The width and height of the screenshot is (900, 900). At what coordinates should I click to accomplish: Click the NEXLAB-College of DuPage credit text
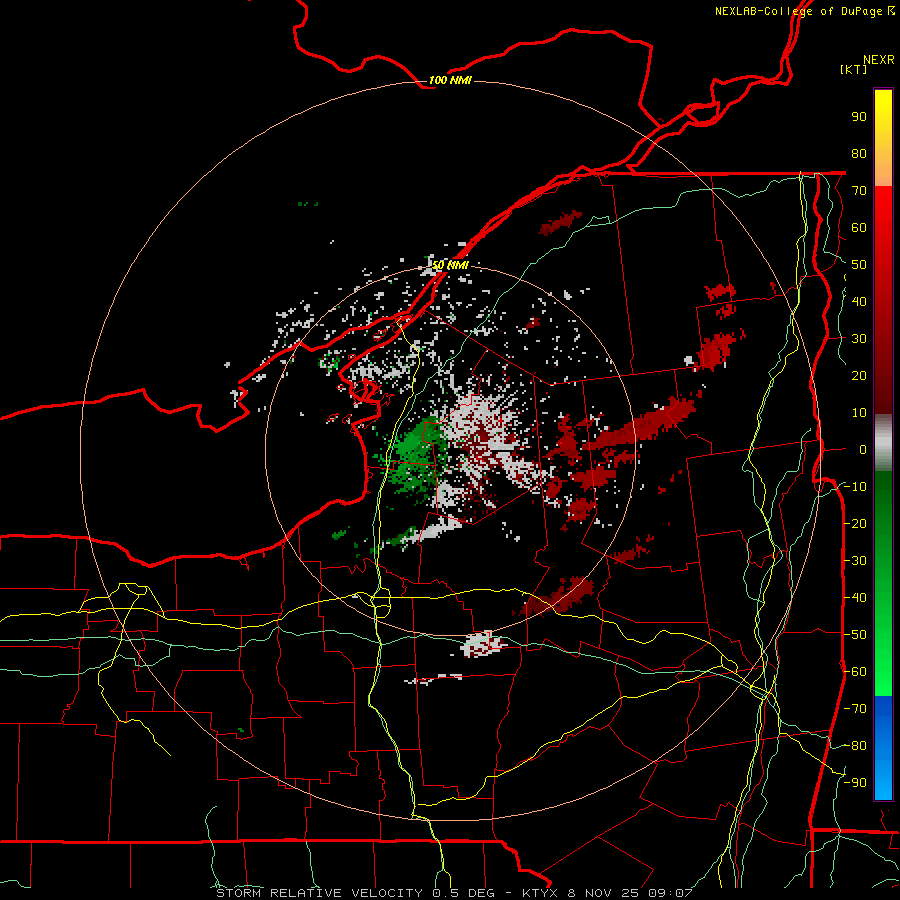[x=804, y=11]
